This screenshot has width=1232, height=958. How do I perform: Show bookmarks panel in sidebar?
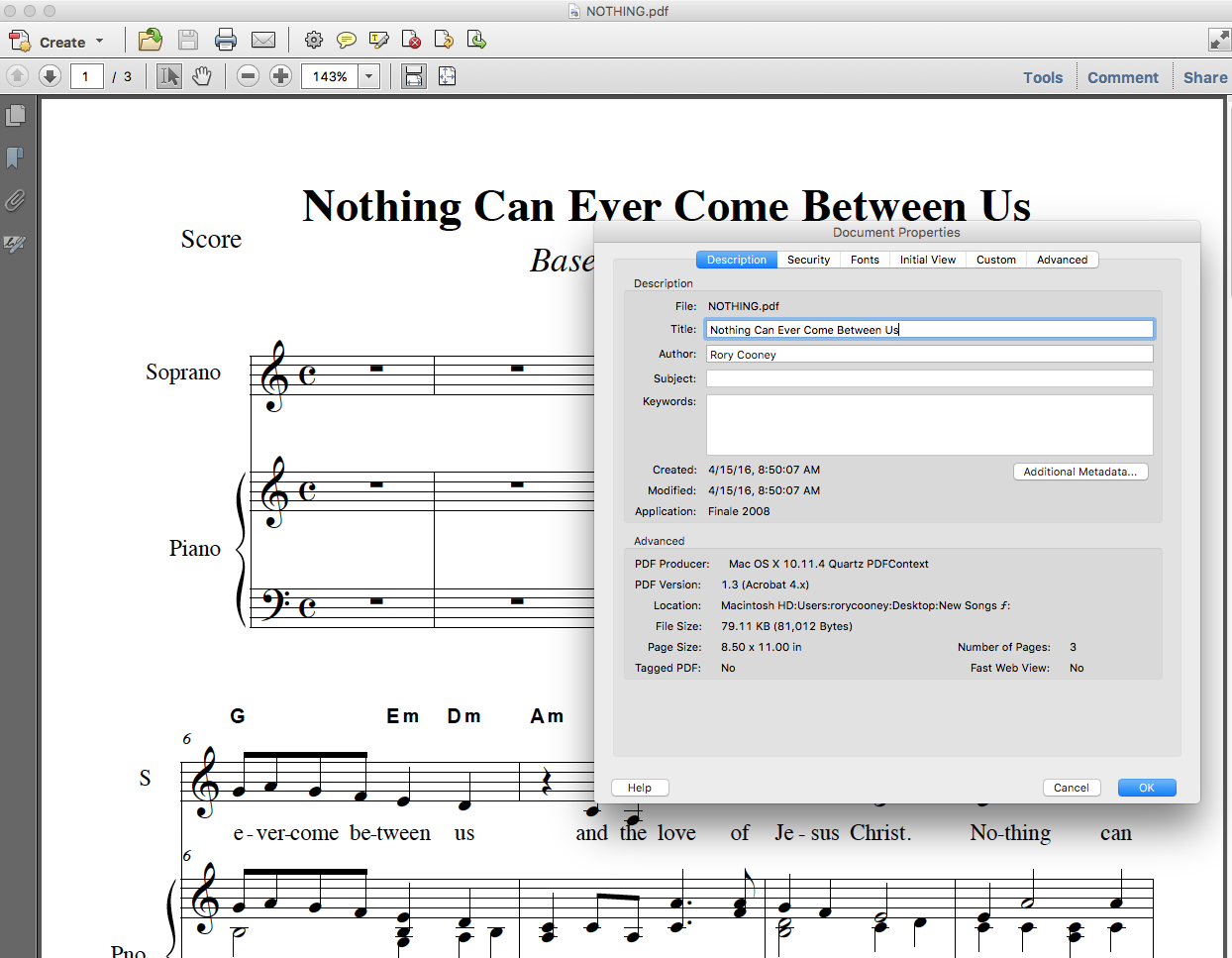pos(15,158)
